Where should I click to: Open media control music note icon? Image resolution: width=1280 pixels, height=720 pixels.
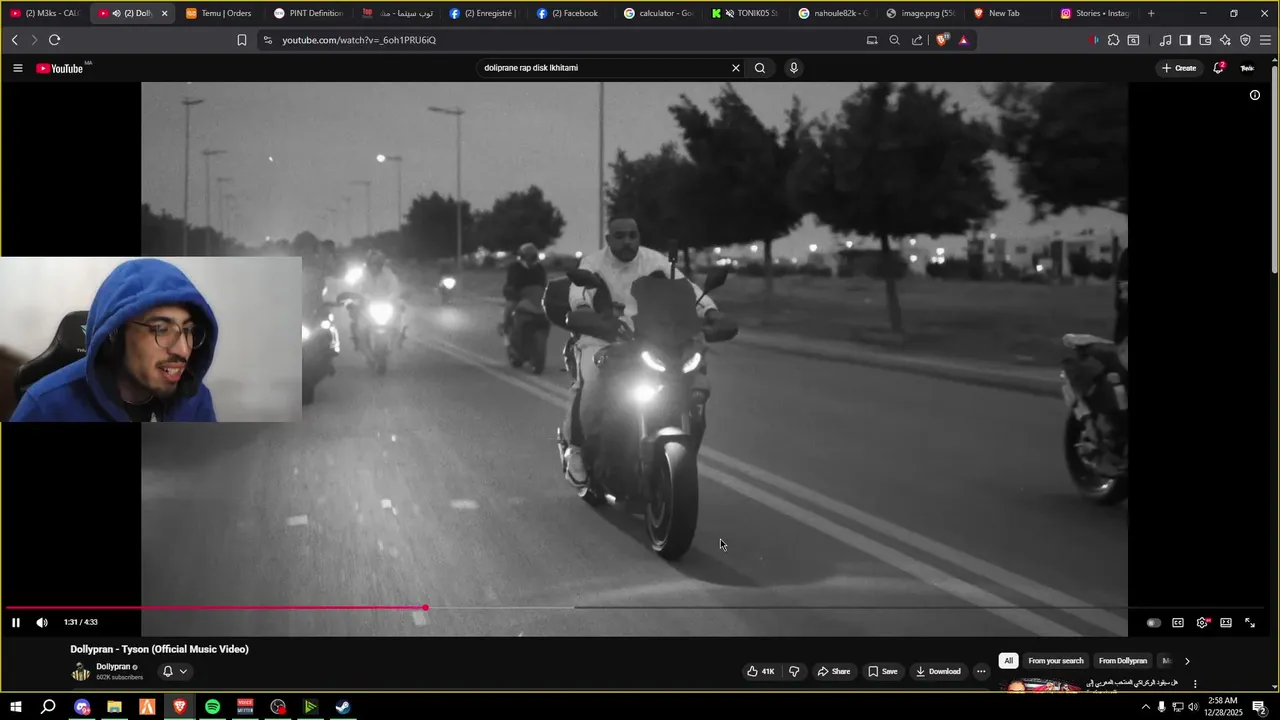pos(1165,40)
